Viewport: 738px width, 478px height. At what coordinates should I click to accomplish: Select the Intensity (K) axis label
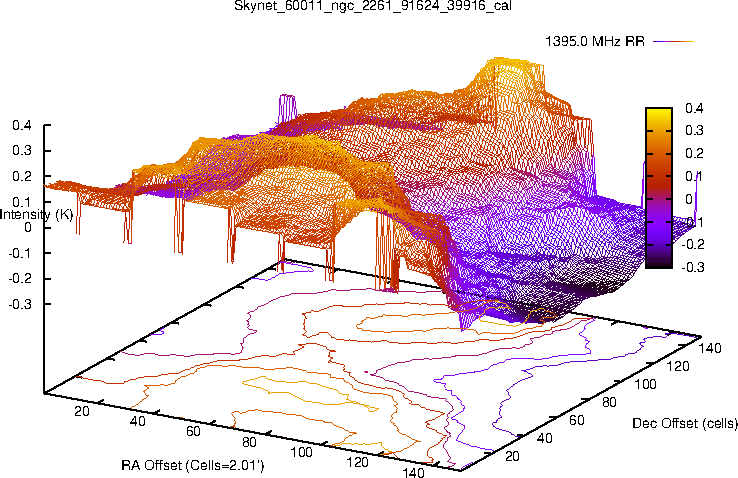[x=37, y=215]
